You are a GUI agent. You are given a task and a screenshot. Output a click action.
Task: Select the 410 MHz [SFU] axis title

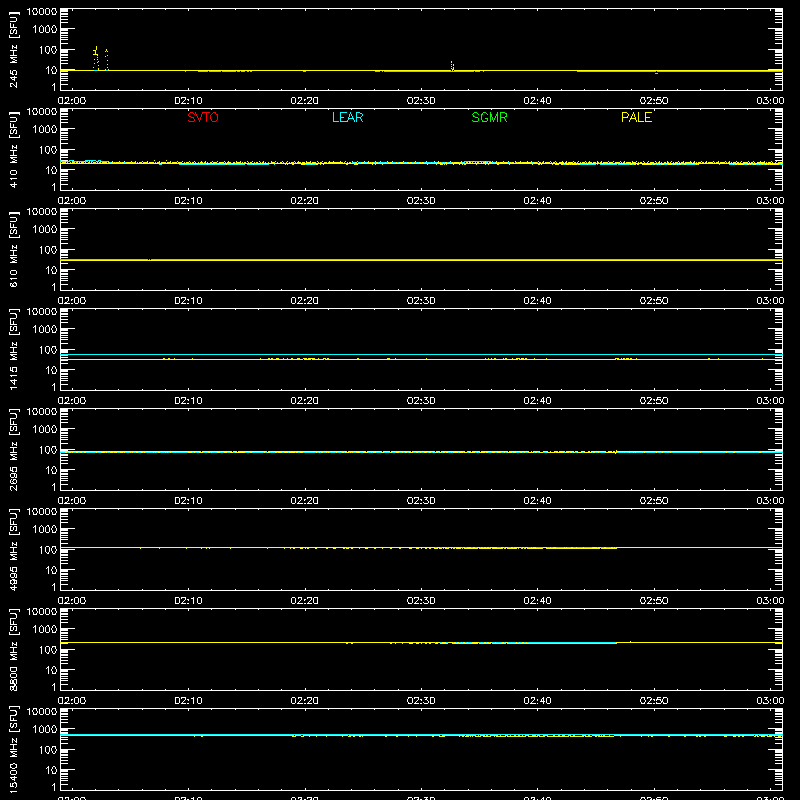point(14,149)
